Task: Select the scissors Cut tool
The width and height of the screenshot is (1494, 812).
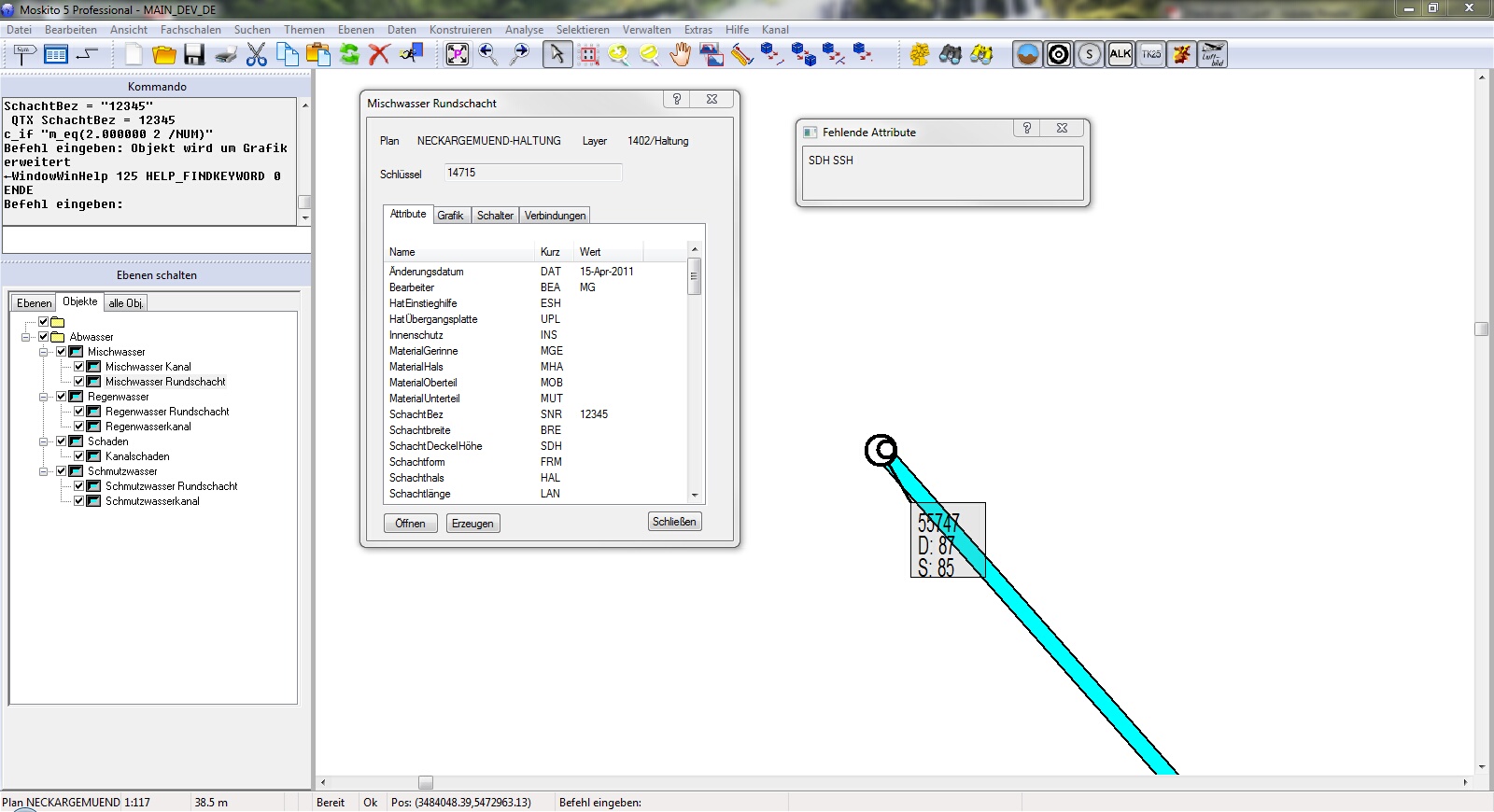Action: pyautogui.click(x=257, y=55)
